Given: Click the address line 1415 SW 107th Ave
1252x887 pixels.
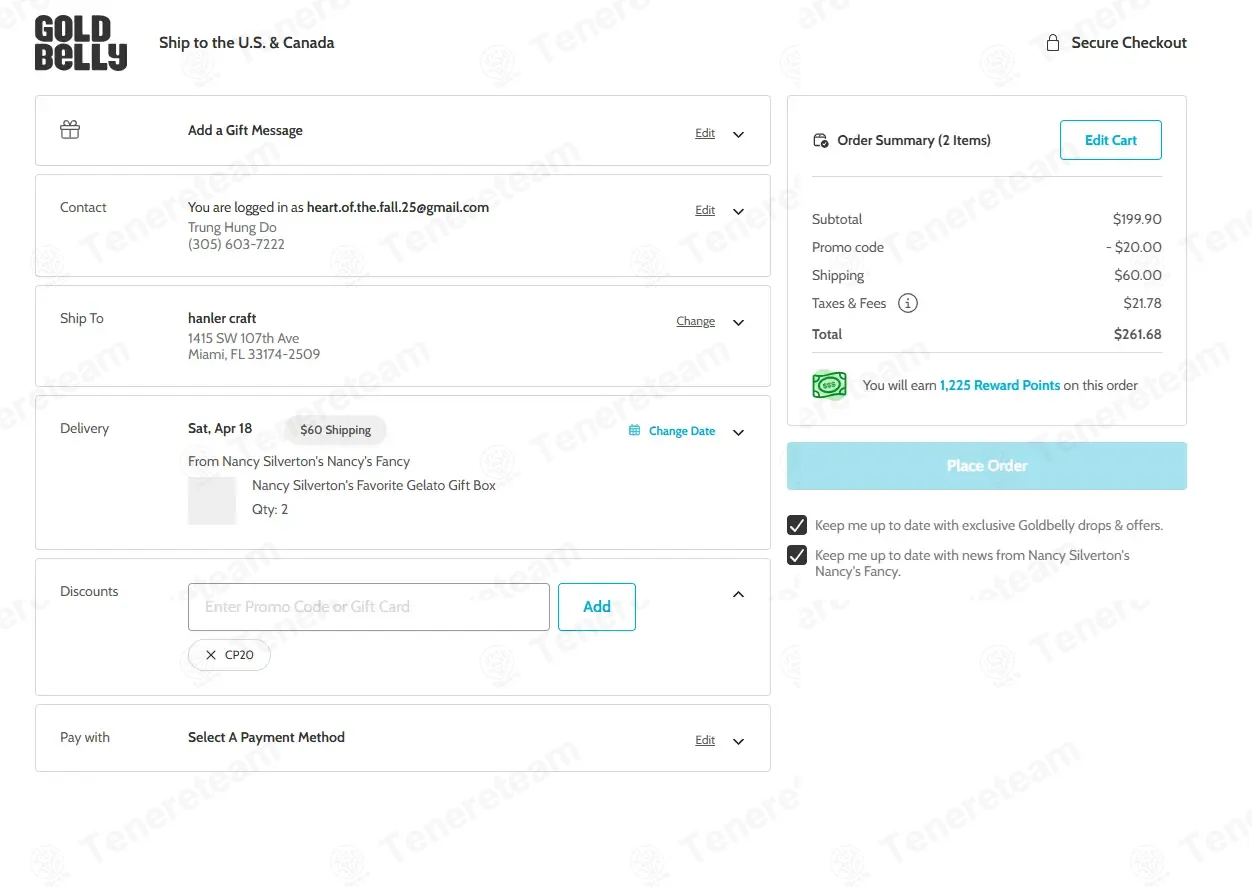Looking at the screenshot, I should coord(244,338).
